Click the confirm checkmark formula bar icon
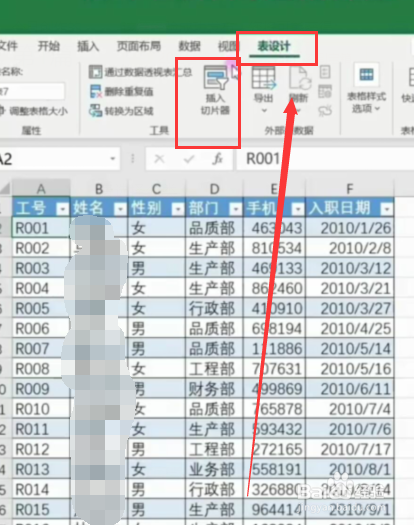The width and height of the screenshot is (414, 525). click(189, 159)
